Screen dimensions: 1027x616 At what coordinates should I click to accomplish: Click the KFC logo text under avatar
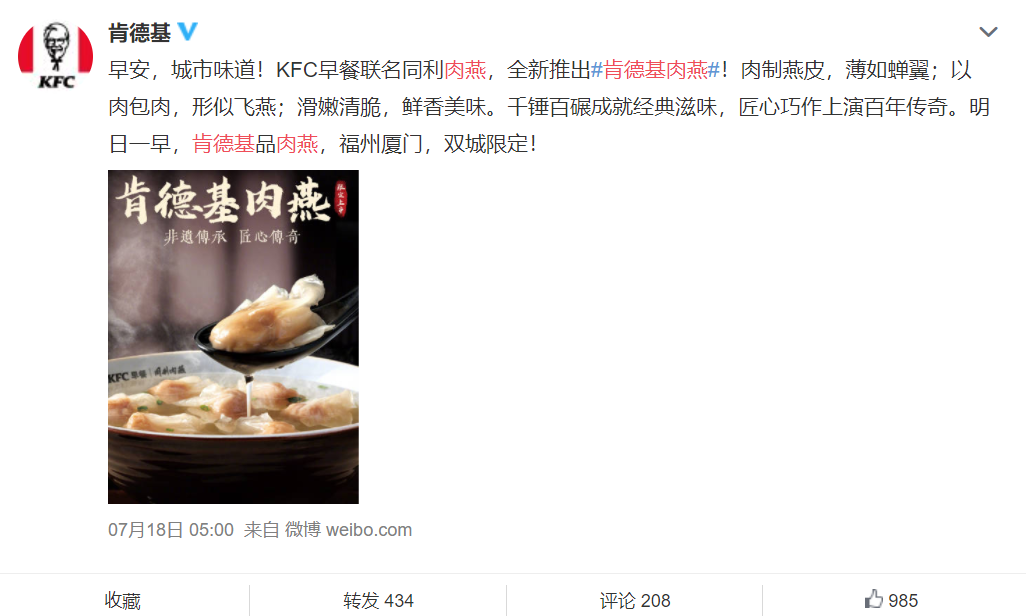click(56, 82)
